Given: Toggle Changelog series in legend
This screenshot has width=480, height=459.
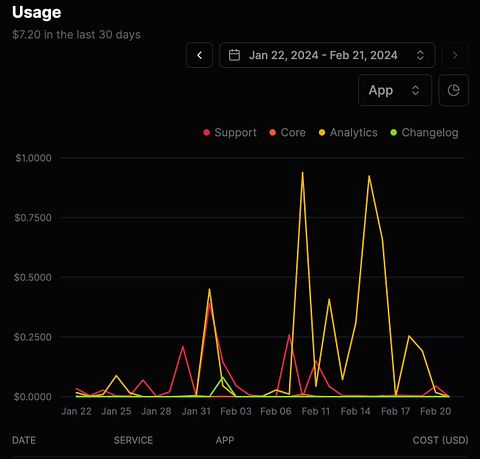Looking at the screenshot, I should (x=424, y=133).
